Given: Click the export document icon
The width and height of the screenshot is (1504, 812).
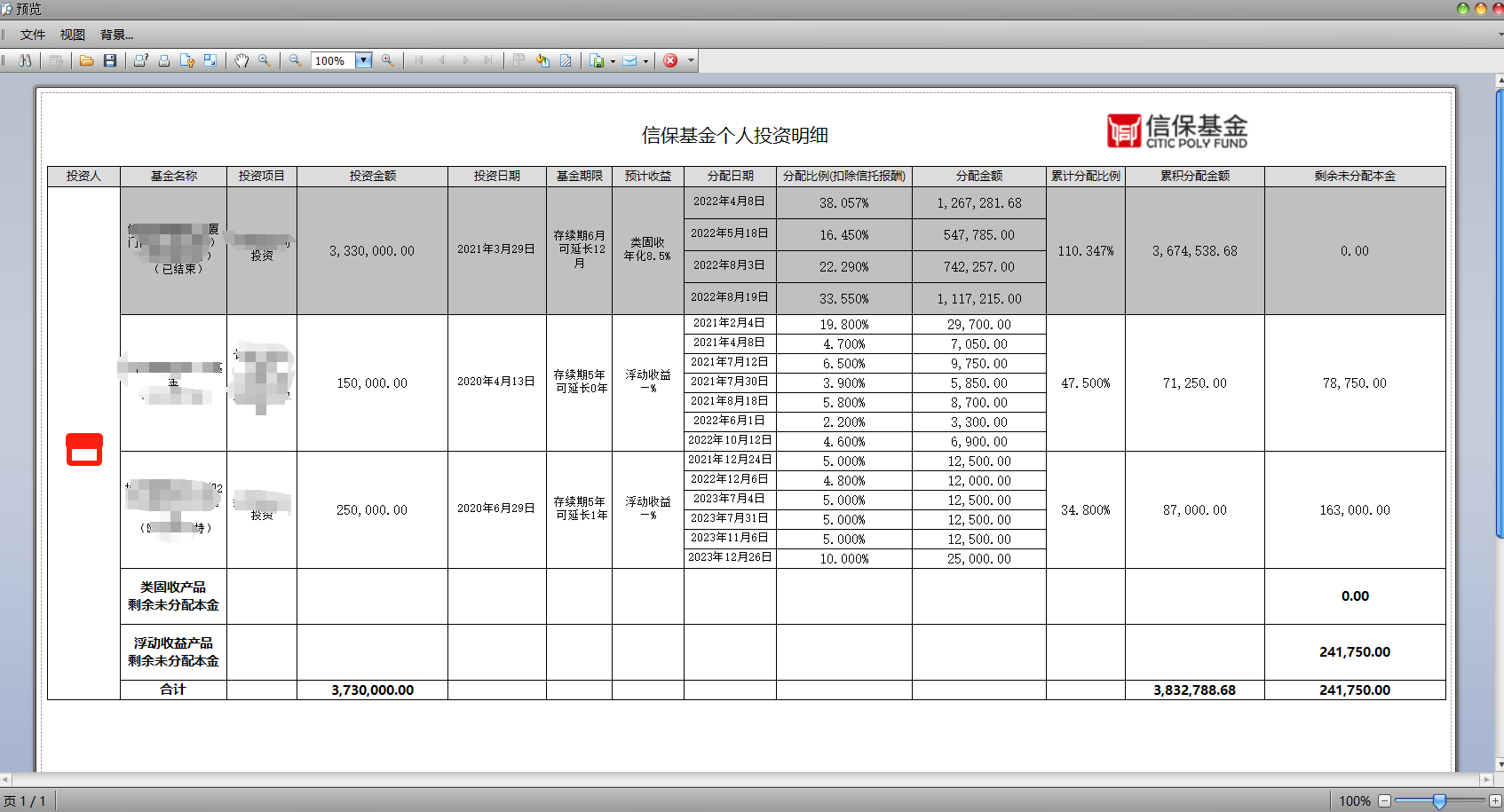Looking at the screenshot, I should coord(597,60).
